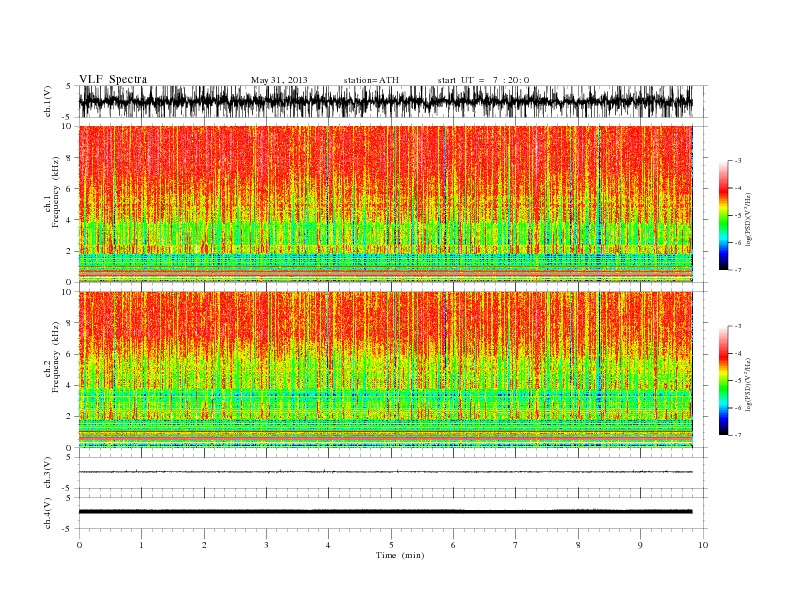The width and height of the screenshot is (792, 612).
Task: Click the "ch.4(V)" axis label
Action: click(48, 513)
